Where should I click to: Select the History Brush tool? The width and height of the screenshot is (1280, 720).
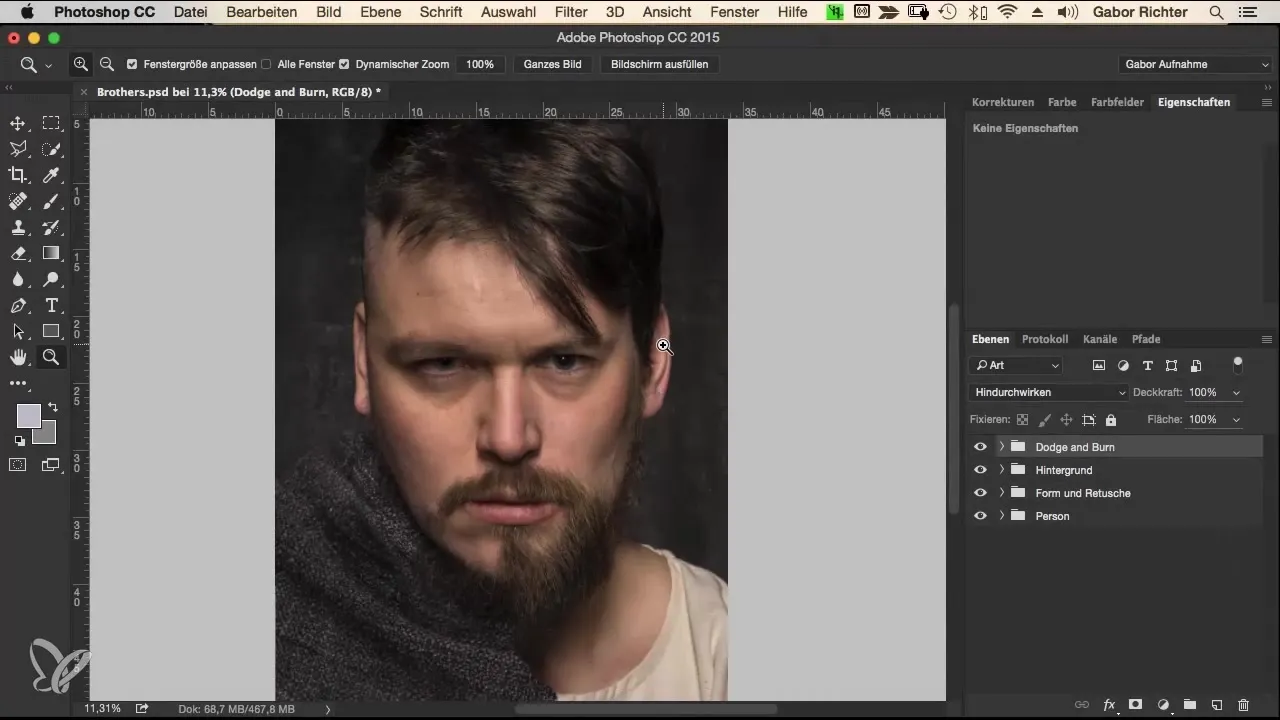click(x=52, y=227)
